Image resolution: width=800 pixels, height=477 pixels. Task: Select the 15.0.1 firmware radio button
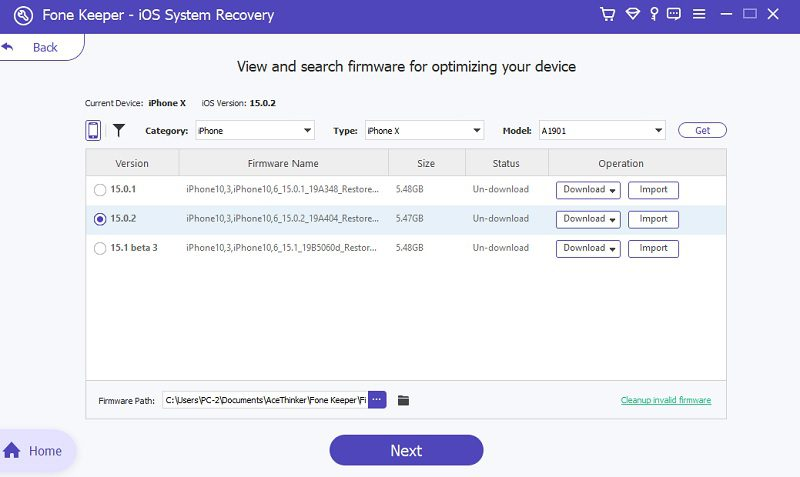tap(99, 190)
